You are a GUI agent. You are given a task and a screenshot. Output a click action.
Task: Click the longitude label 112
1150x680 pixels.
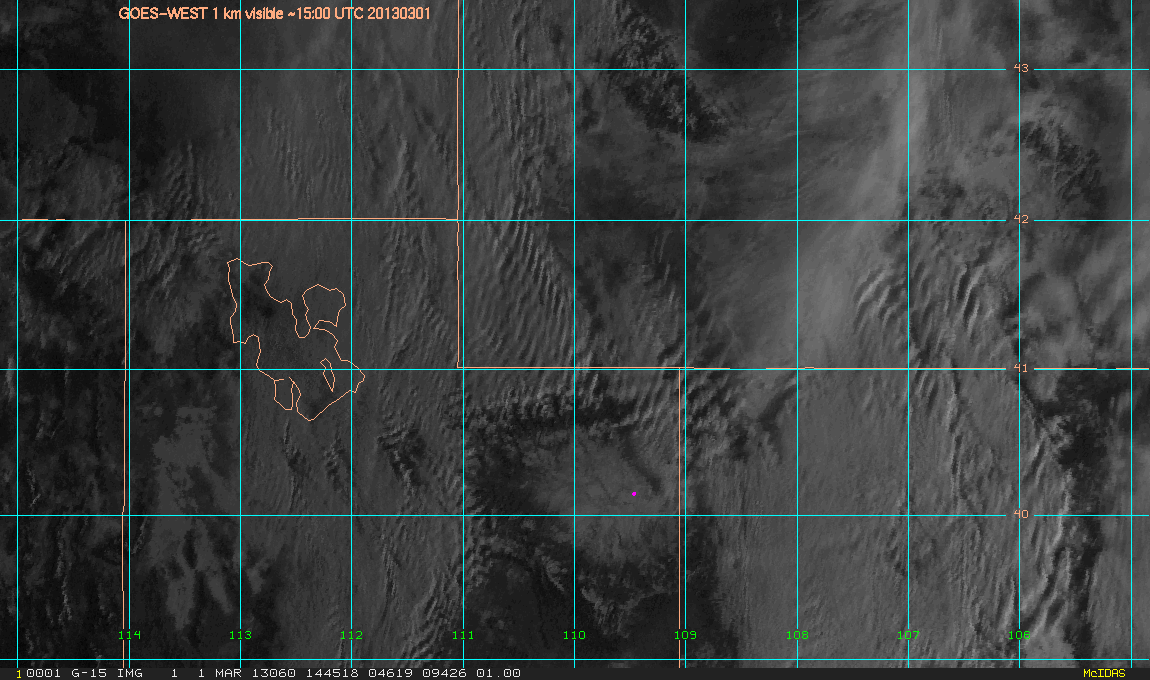(351, 635)
